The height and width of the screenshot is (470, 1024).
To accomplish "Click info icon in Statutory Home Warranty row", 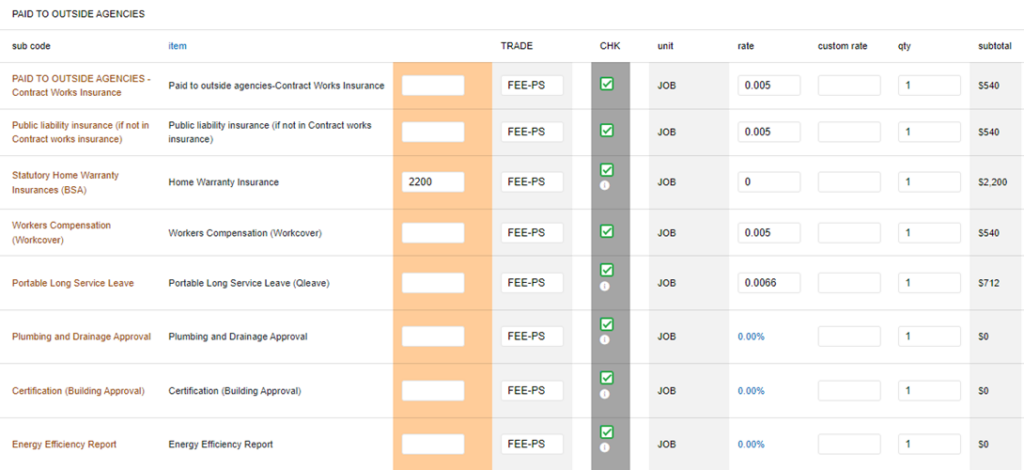I will coord(606,186).
